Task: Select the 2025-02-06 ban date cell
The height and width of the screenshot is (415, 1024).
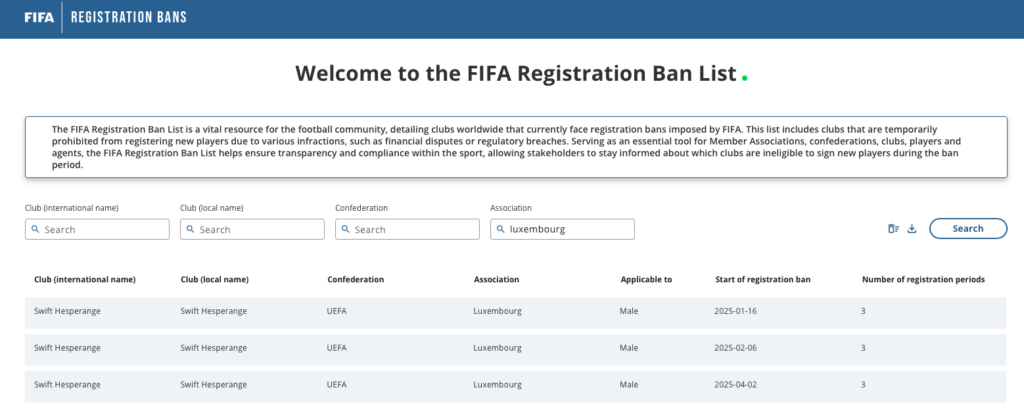Action: point(735,348)
